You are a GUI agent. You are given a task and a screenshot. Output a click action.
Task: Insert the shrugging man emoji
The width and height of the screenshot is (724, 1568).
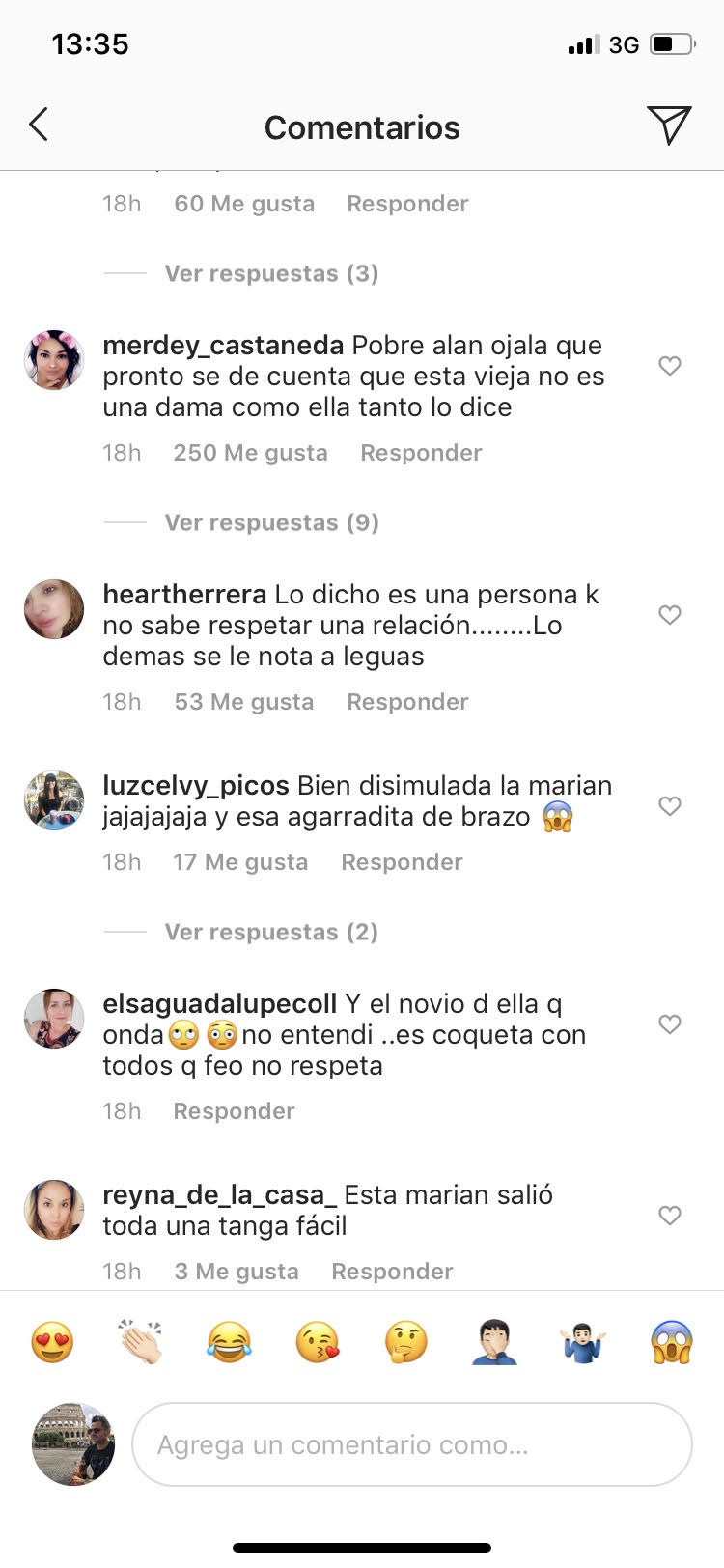(x=583, y=1342)
